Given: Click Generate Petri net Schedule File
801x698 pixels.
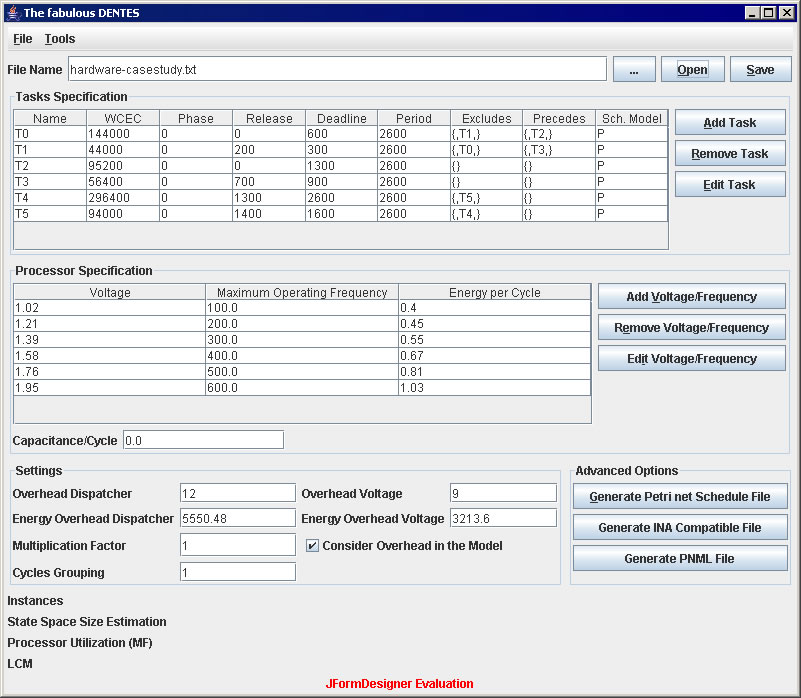Looking at the screenshot, I should click(x=680, y=496).
